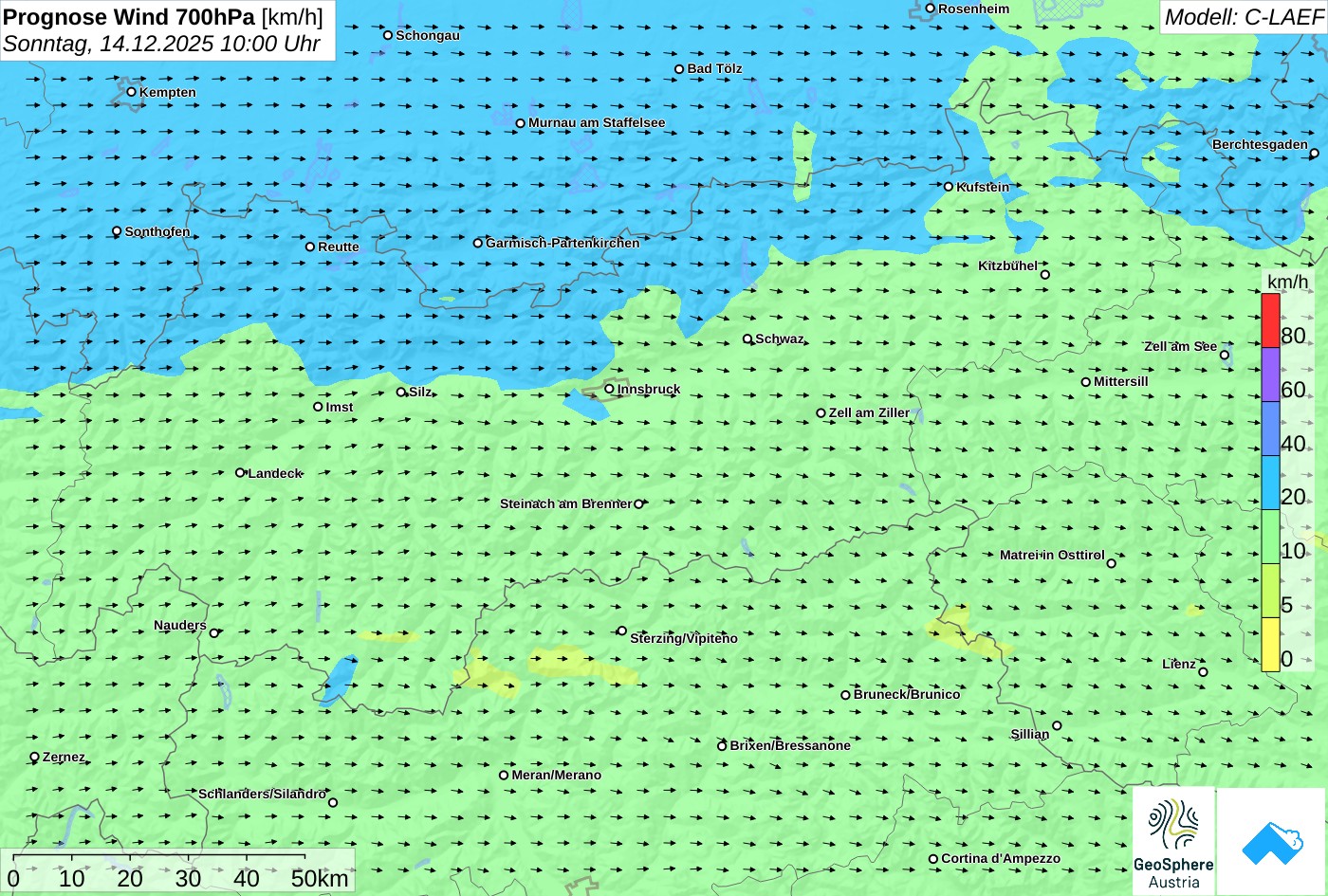
Task: Click the Innsbruck city marker
Action: [609, 389]
